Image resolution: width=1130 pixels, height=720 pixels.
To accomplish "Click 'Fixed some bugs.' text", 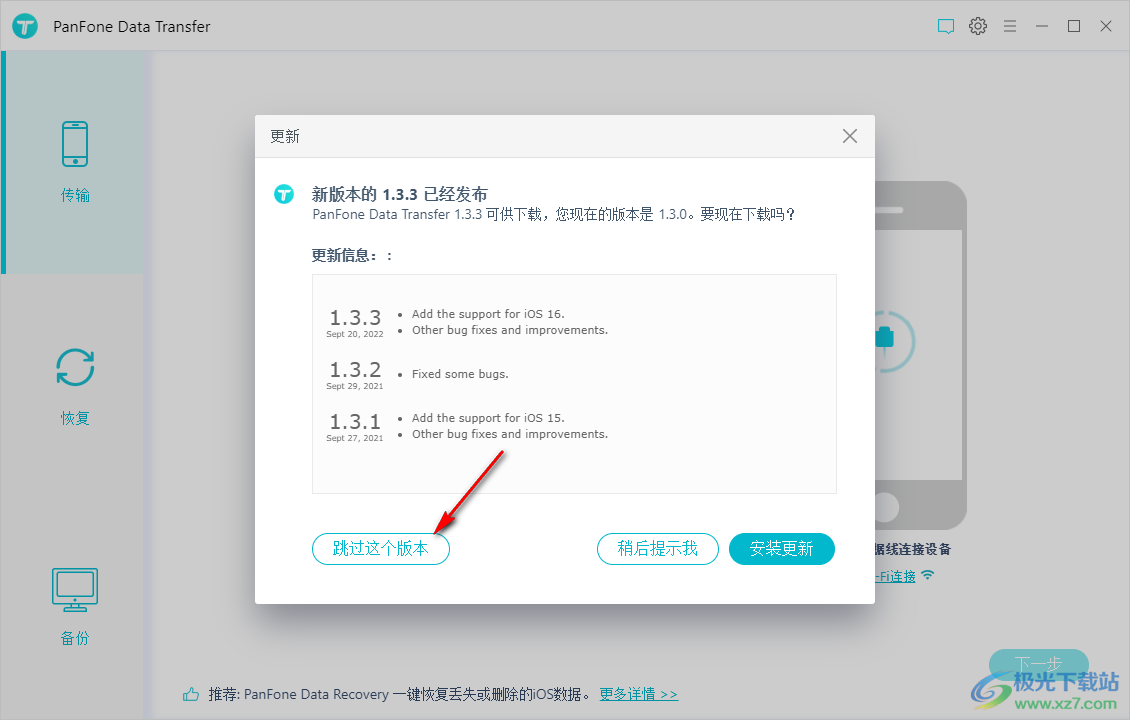I will (460, 374).
